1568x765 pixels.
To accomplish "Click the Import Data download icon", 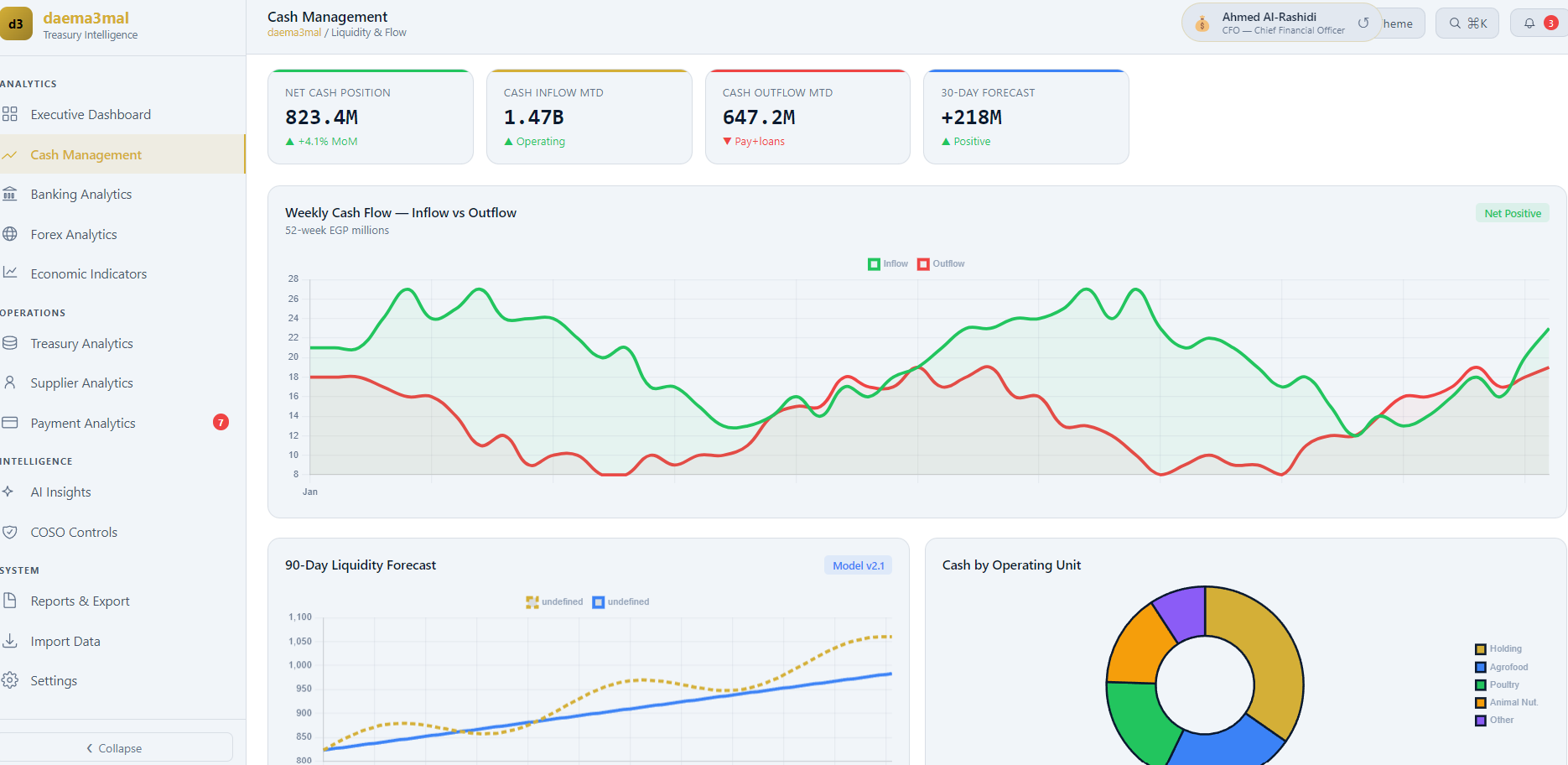I will 10,641.
